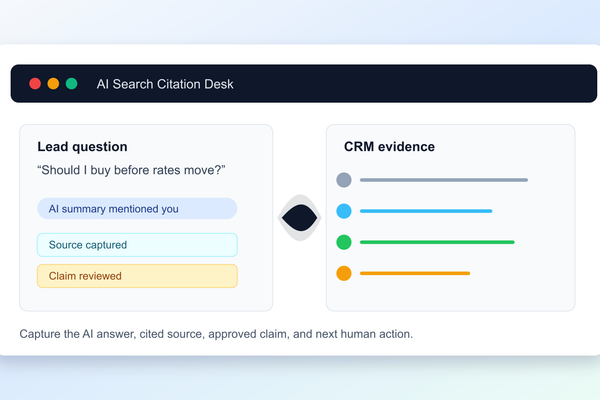Click the blue evidence dot
The height and width of the screenshot is (400, 600).
344,211
